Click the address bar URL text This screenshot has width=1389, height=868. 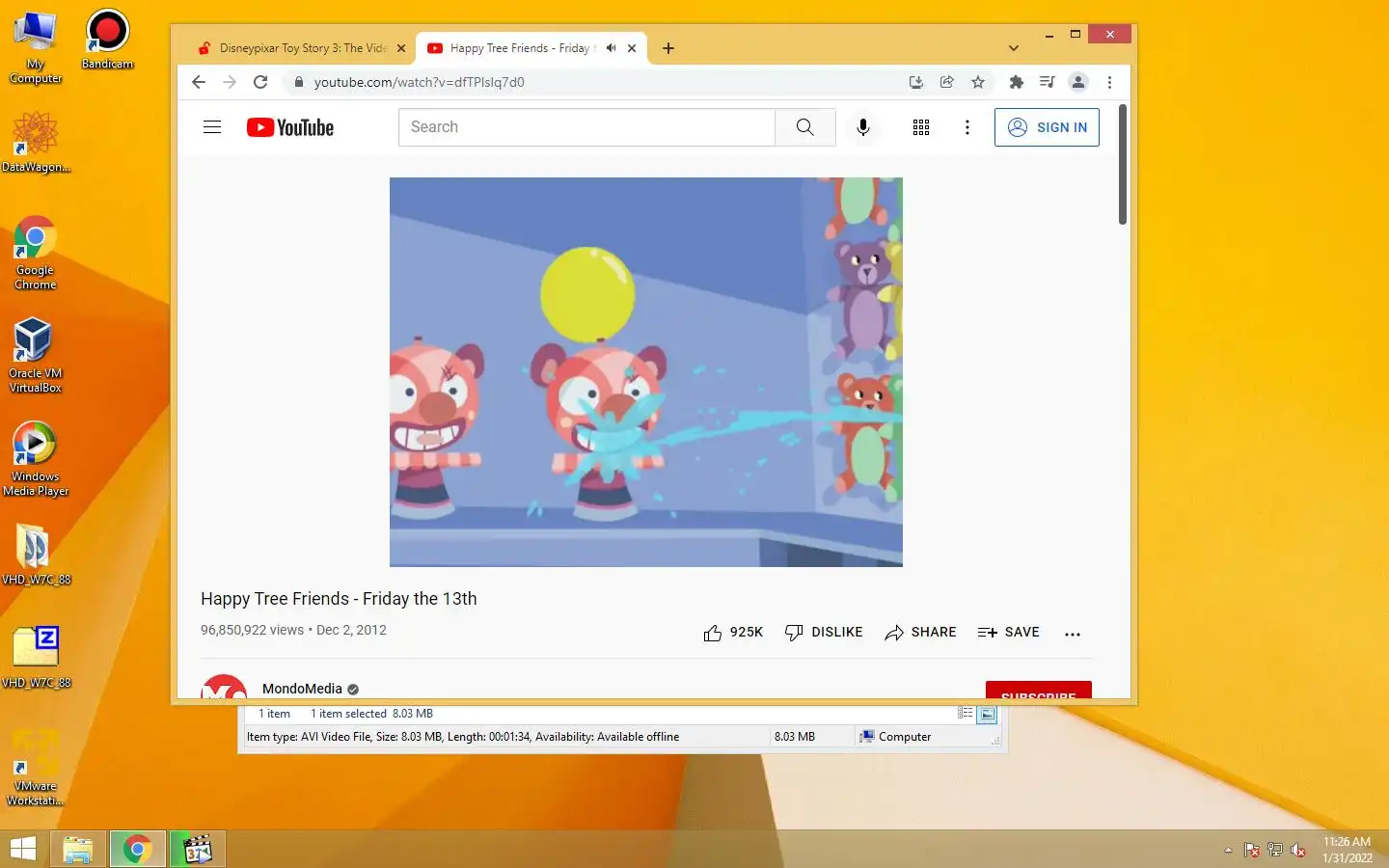coord(420,82)
